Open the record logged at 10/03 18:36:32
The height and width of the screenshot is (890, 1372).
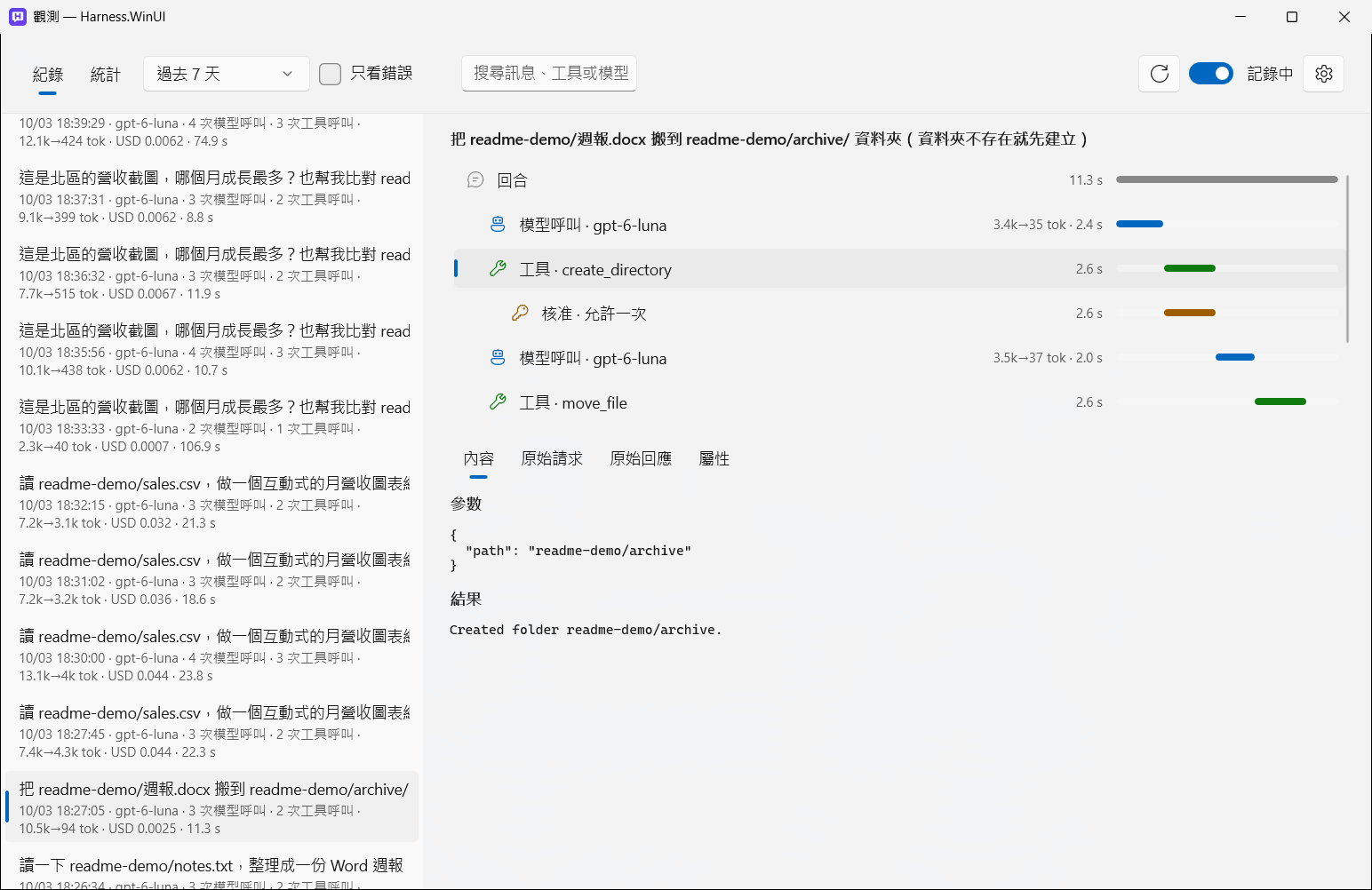coord(211,273)
